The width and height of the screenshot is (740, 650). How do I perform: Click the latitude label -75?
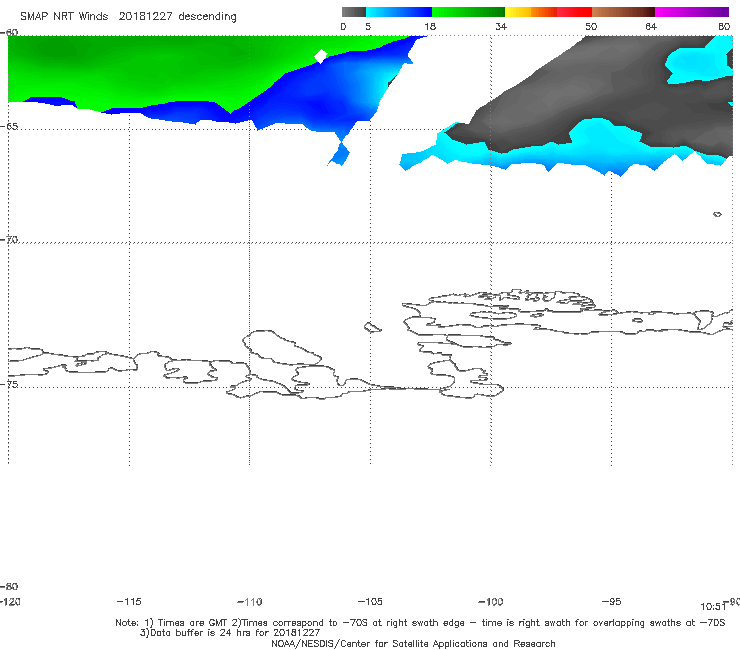[x=9, y=384]
